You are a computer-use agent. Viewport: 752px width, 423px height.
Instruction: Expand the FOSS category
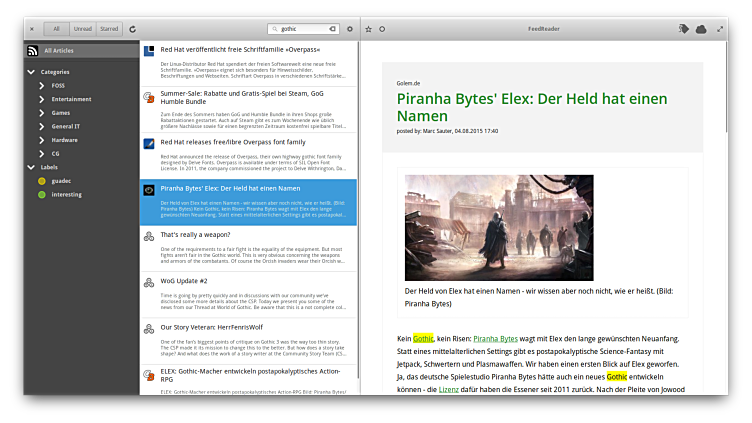point(41,85)
